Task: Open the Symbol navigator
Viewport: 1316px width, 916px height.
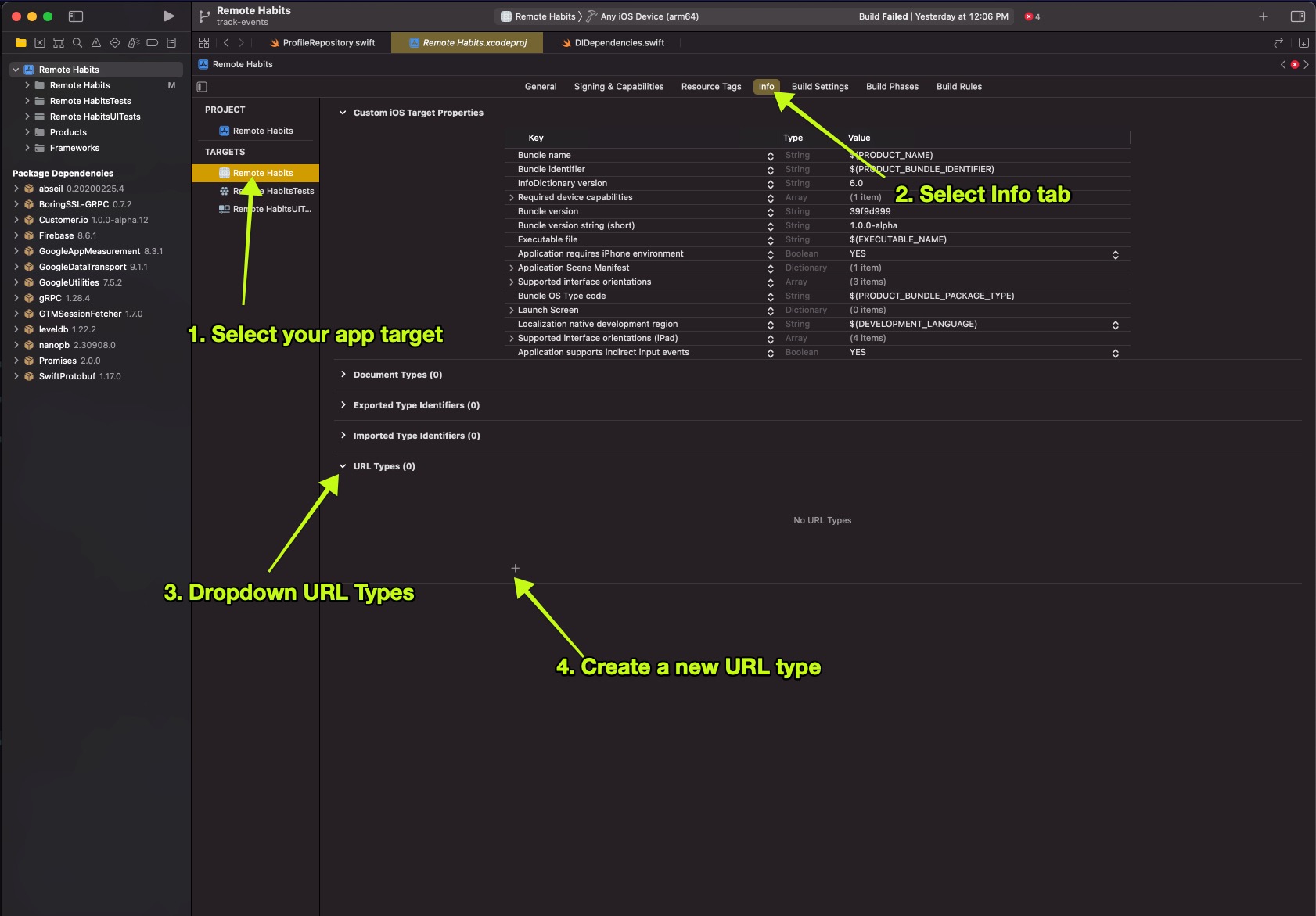Action: click(59, 43)
